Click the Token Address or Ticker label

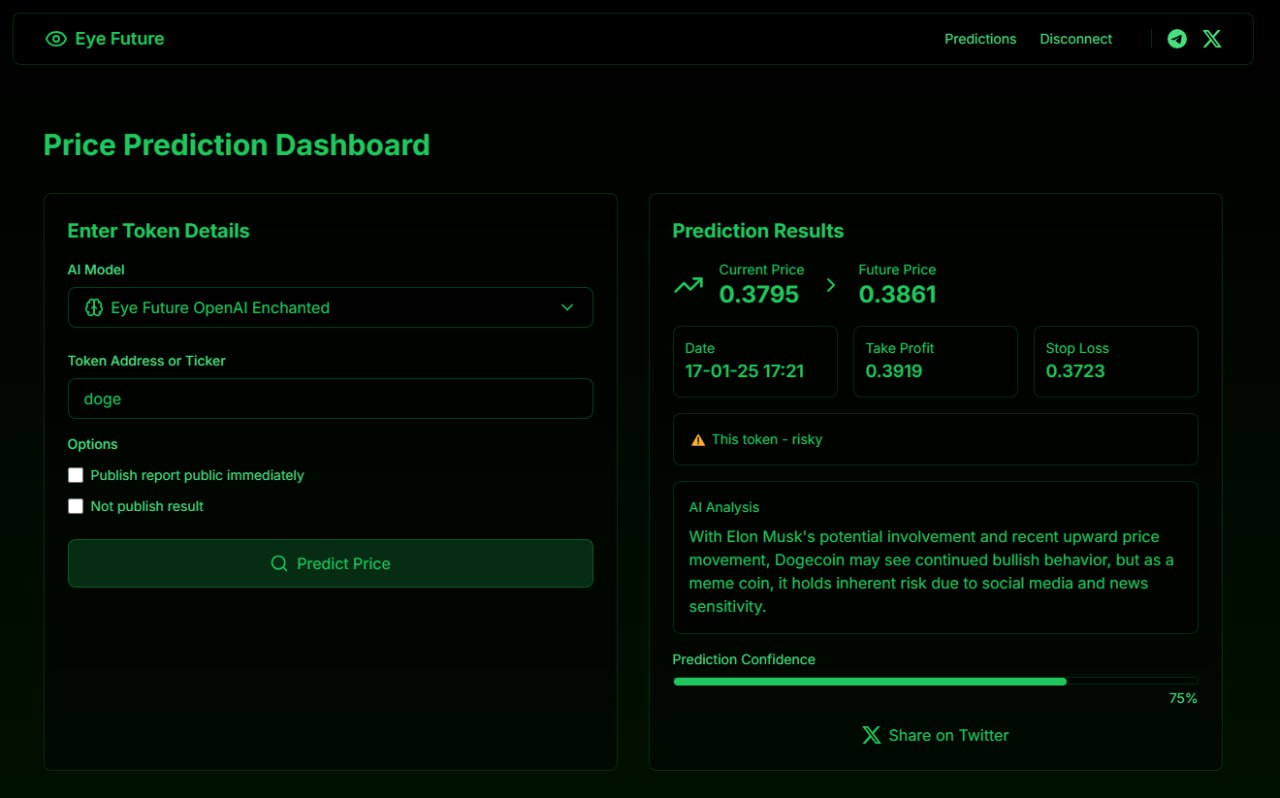(147, 361)
